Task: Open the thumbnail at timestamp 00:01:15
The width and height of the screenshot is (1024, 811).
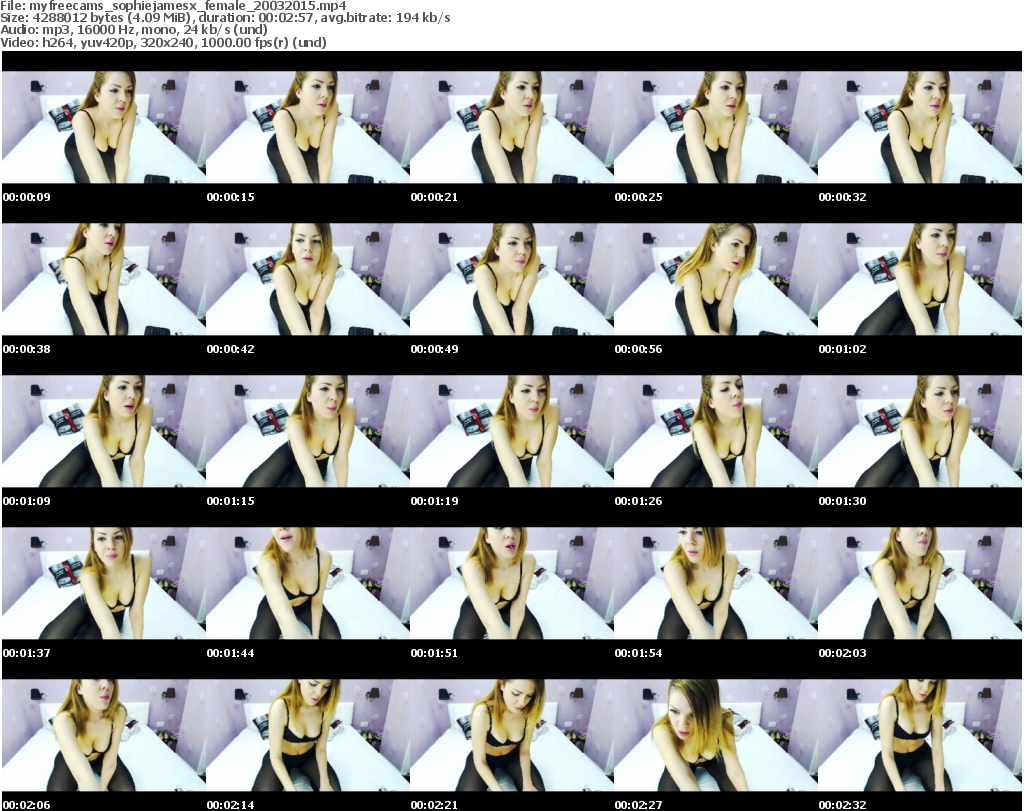Action: tap(308, 432)
